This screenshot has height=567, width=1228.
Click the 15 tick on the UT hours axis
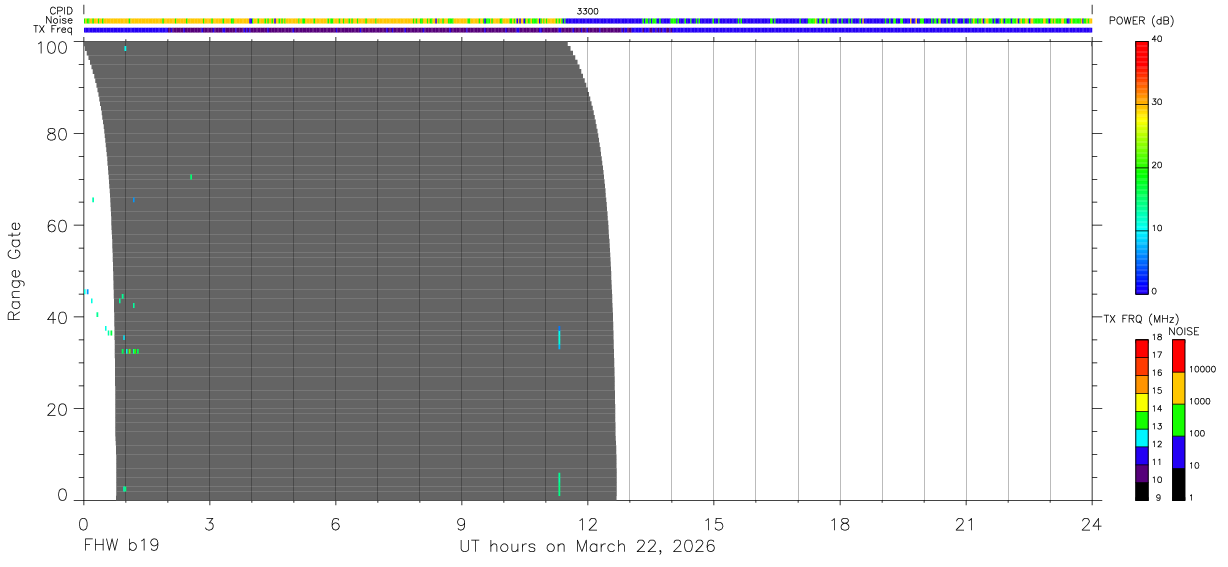coord(714,523)
